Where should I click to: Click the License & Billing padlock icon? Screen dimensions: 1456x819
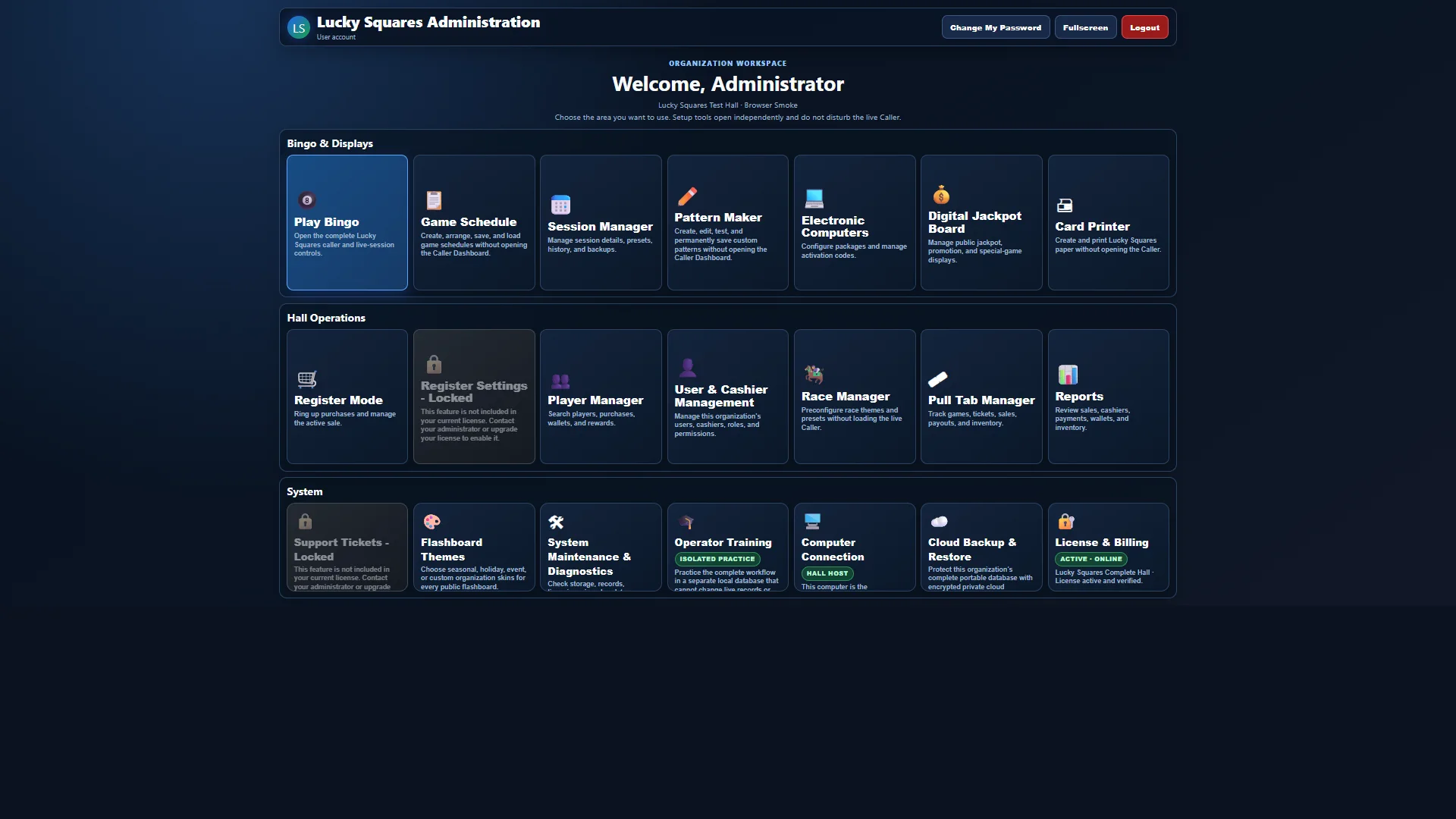(1066, 521)
